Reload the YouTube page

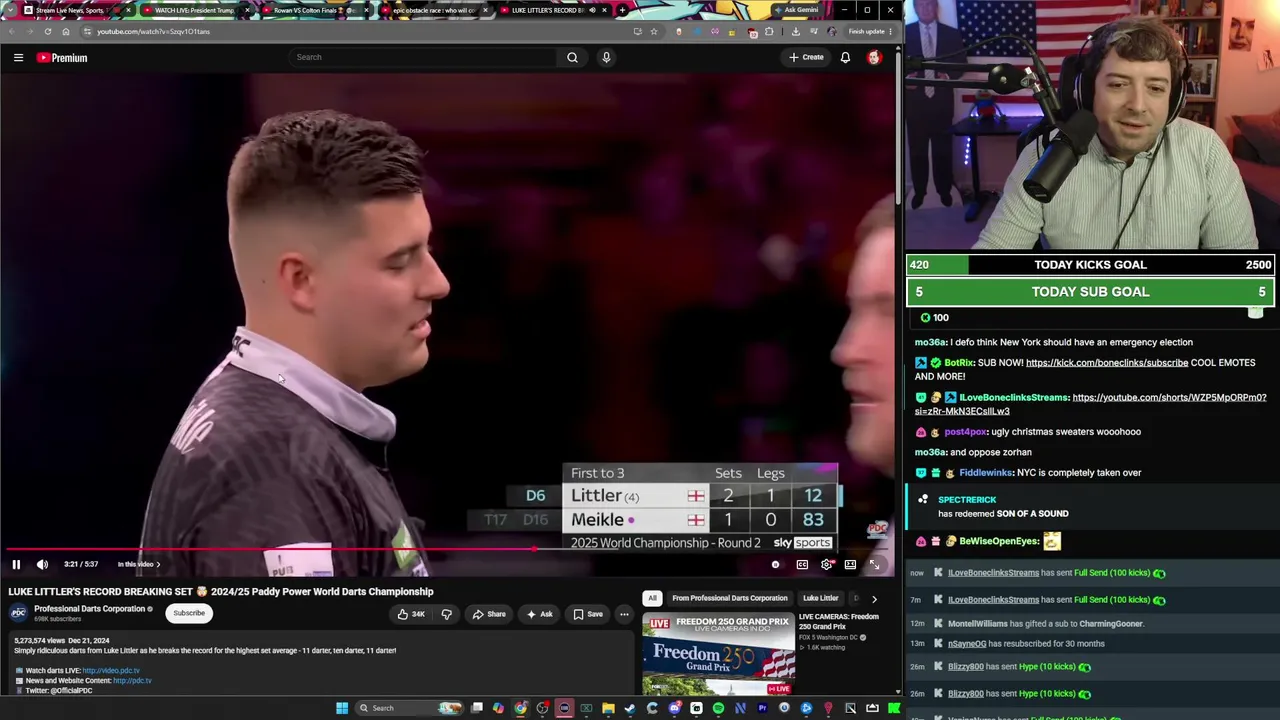point(48,31)
